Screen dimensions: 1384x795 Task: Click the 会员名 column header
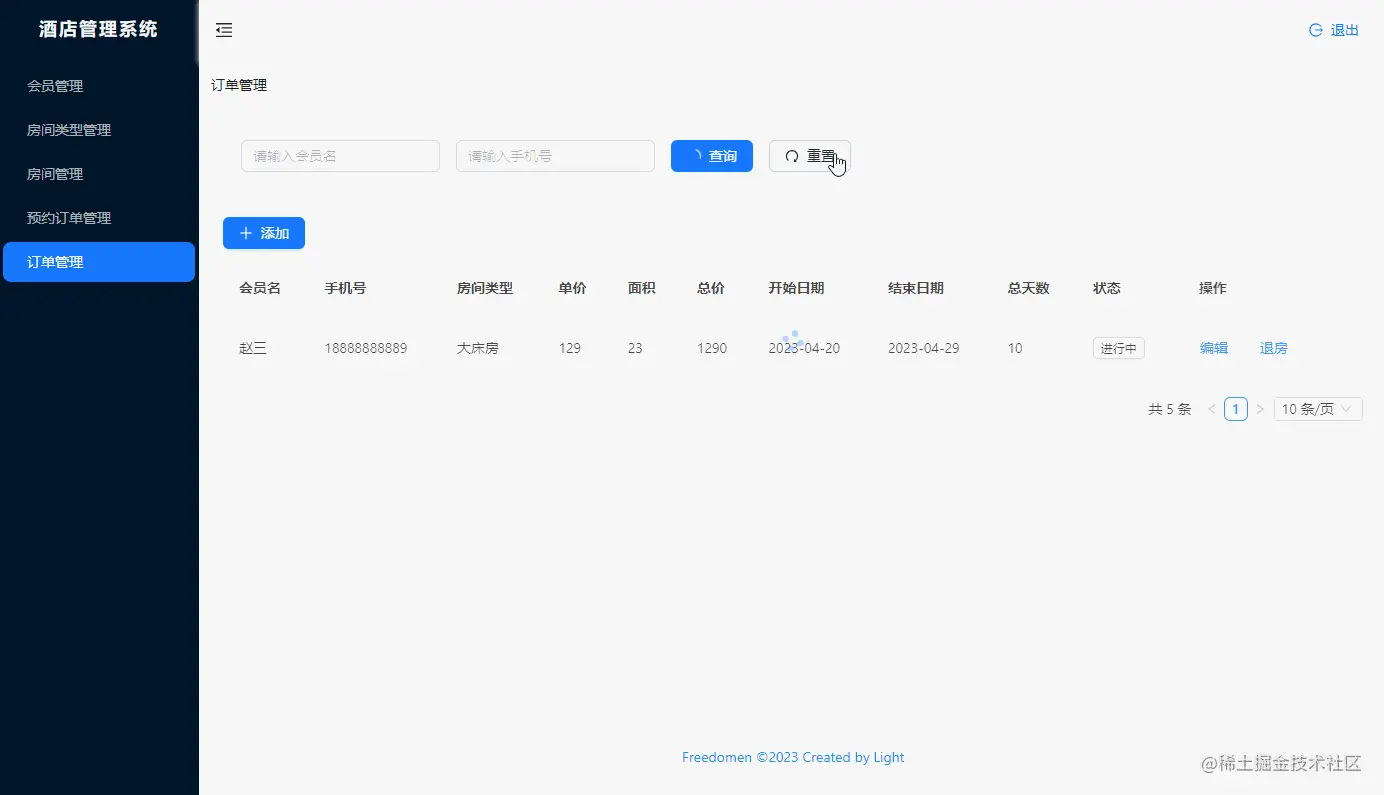260,288
